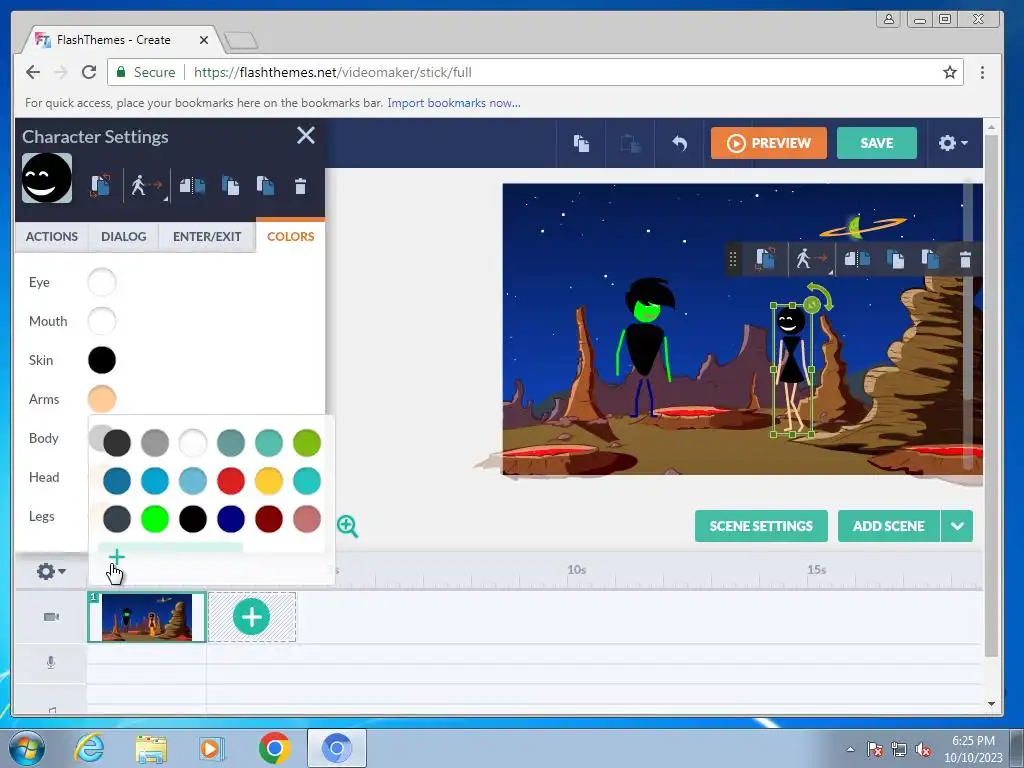Pick the bright green palette color
Screen dimensions: 1024x768
pos(155,519)
